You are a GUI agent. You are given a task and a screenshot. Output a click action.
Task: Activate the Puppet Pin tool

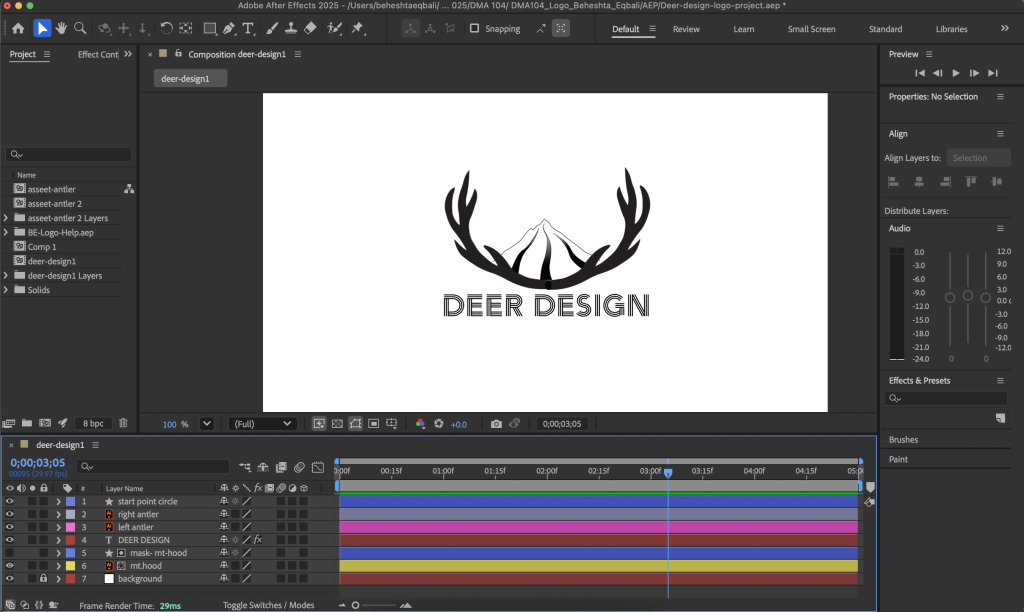coord(357,28)
